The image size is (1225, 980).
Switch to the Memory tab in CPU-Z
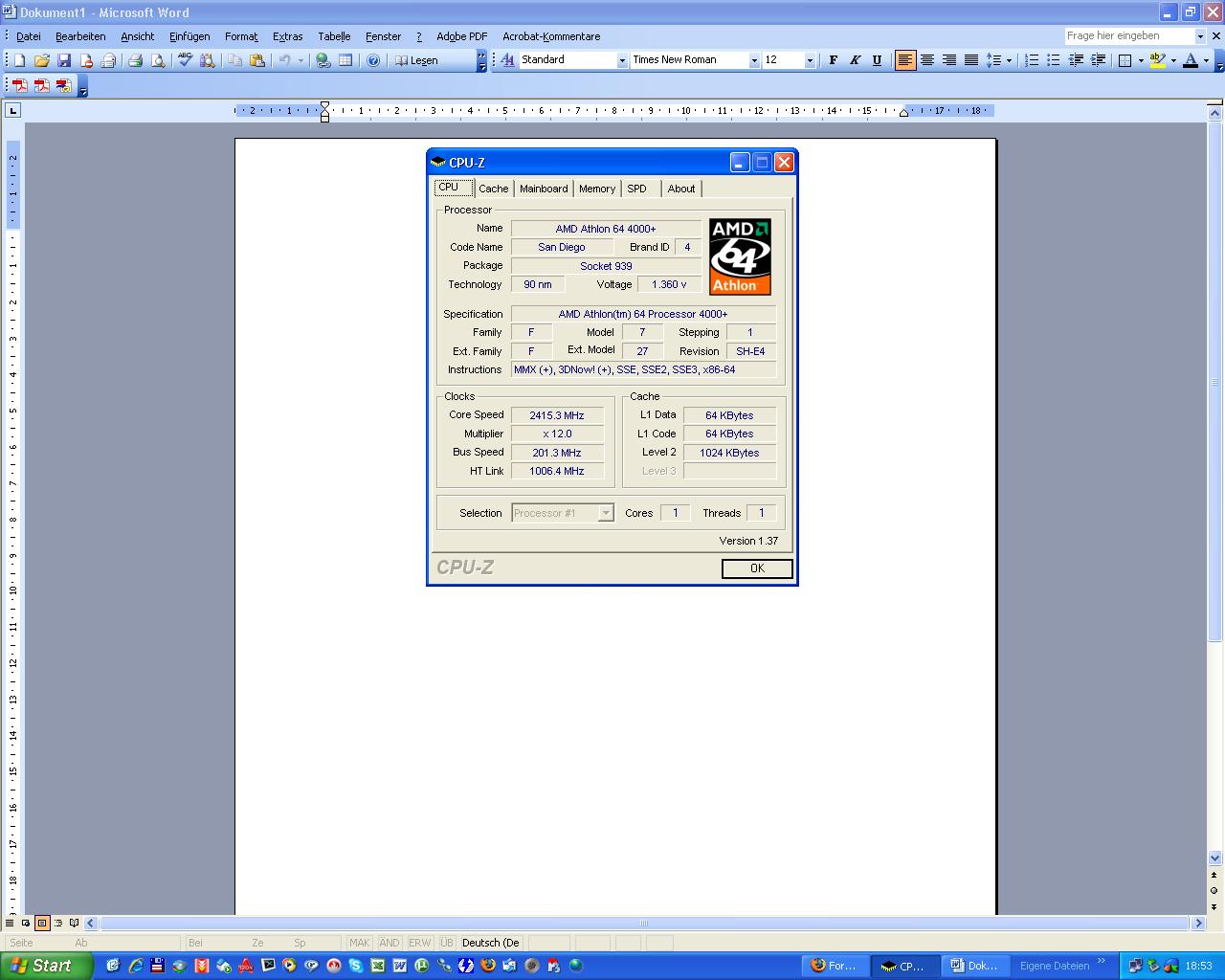[x=597, y=189]
